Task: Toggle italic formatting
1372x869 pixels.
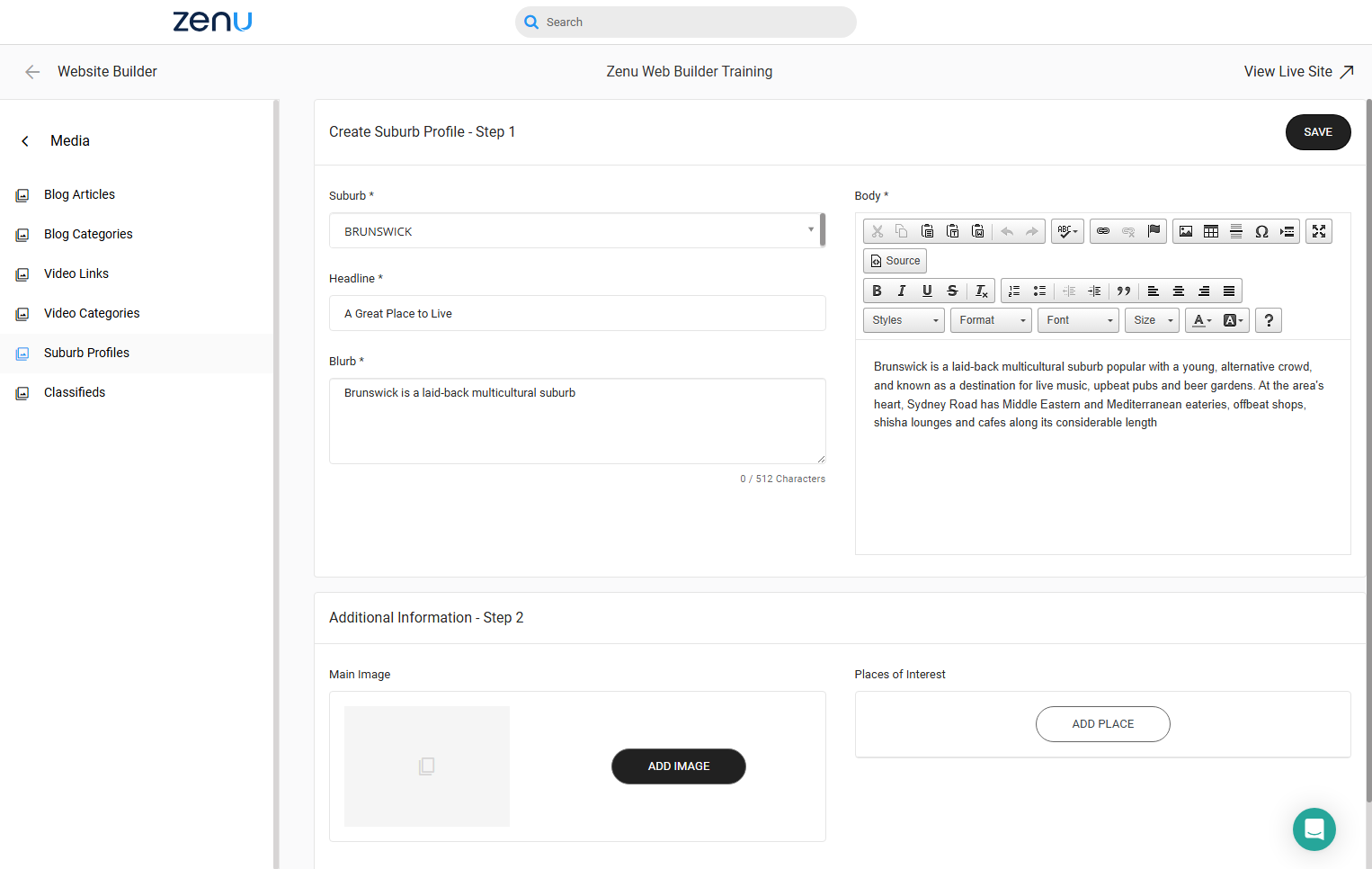Action: click(902, 291)
